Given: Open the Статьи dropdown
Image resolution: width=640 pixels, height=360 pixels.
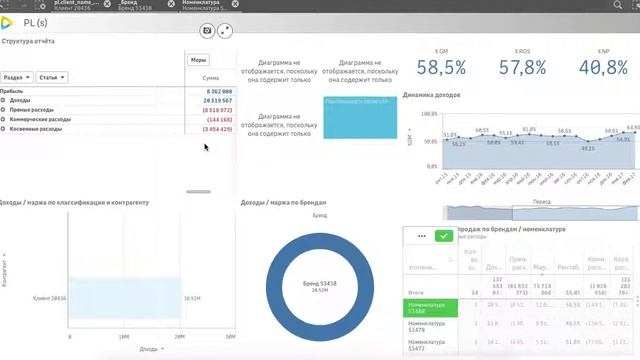Looking at the screenshot, I should click(52, 77).
